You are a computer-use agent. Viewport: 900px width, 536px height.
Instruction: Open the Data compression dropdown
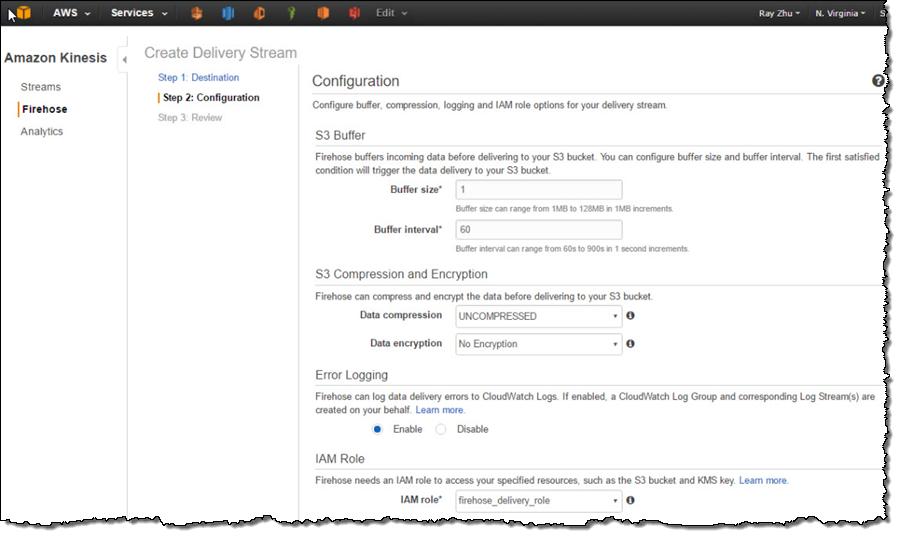pyautogui.click(x=538, y=316)
